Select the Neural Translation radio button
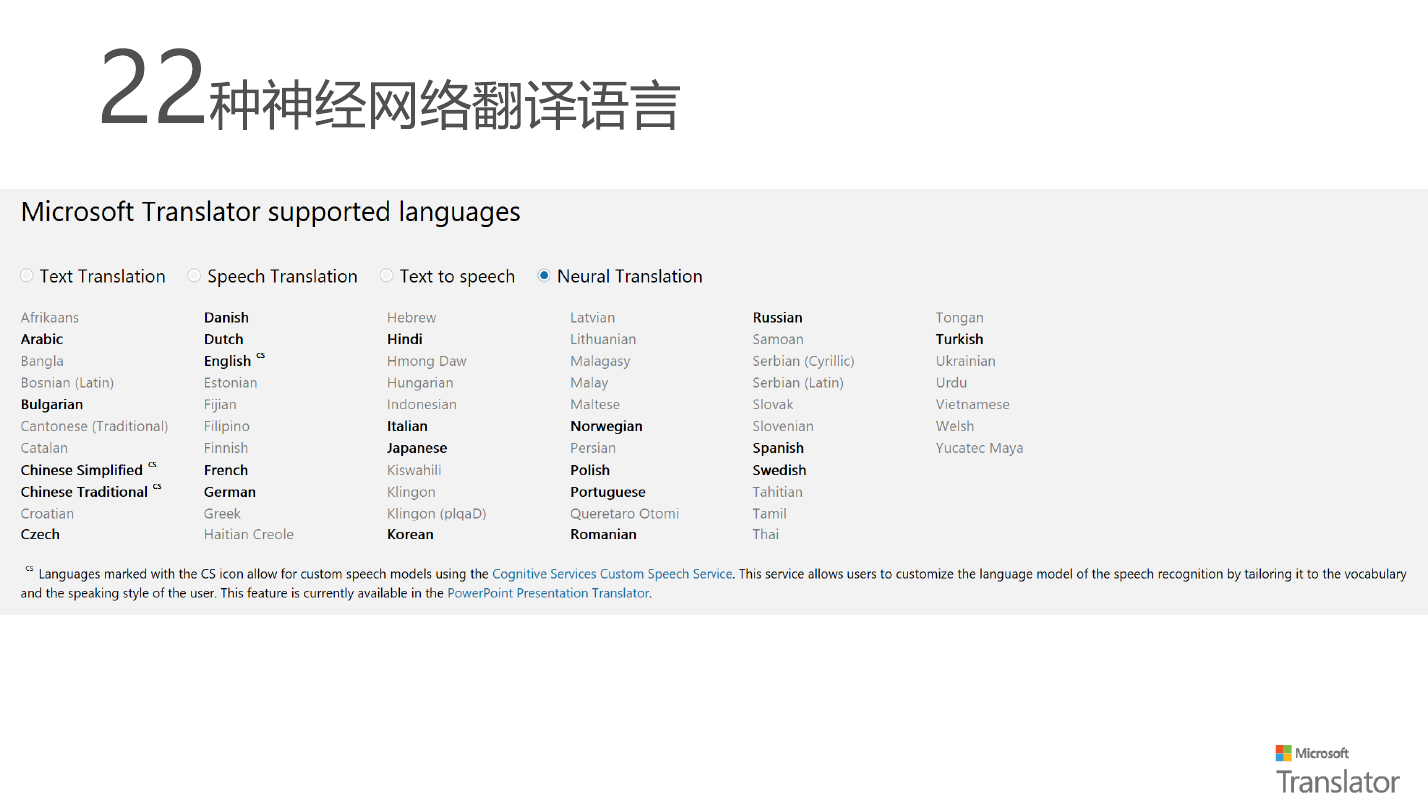The image size is (1428, 804). (544, 276)
